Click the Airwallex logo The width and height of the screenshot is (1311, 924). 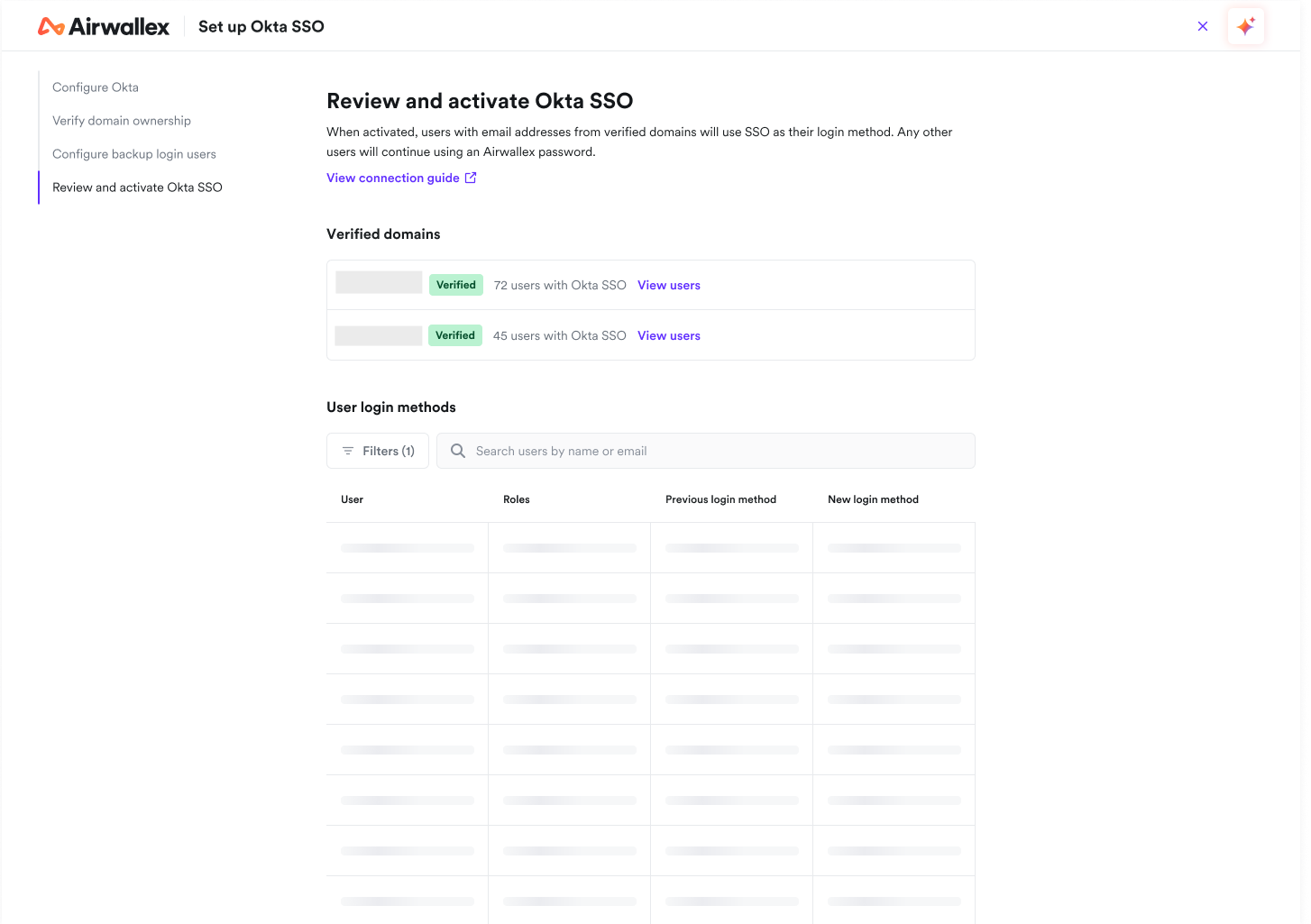click(x=104, y=27)
